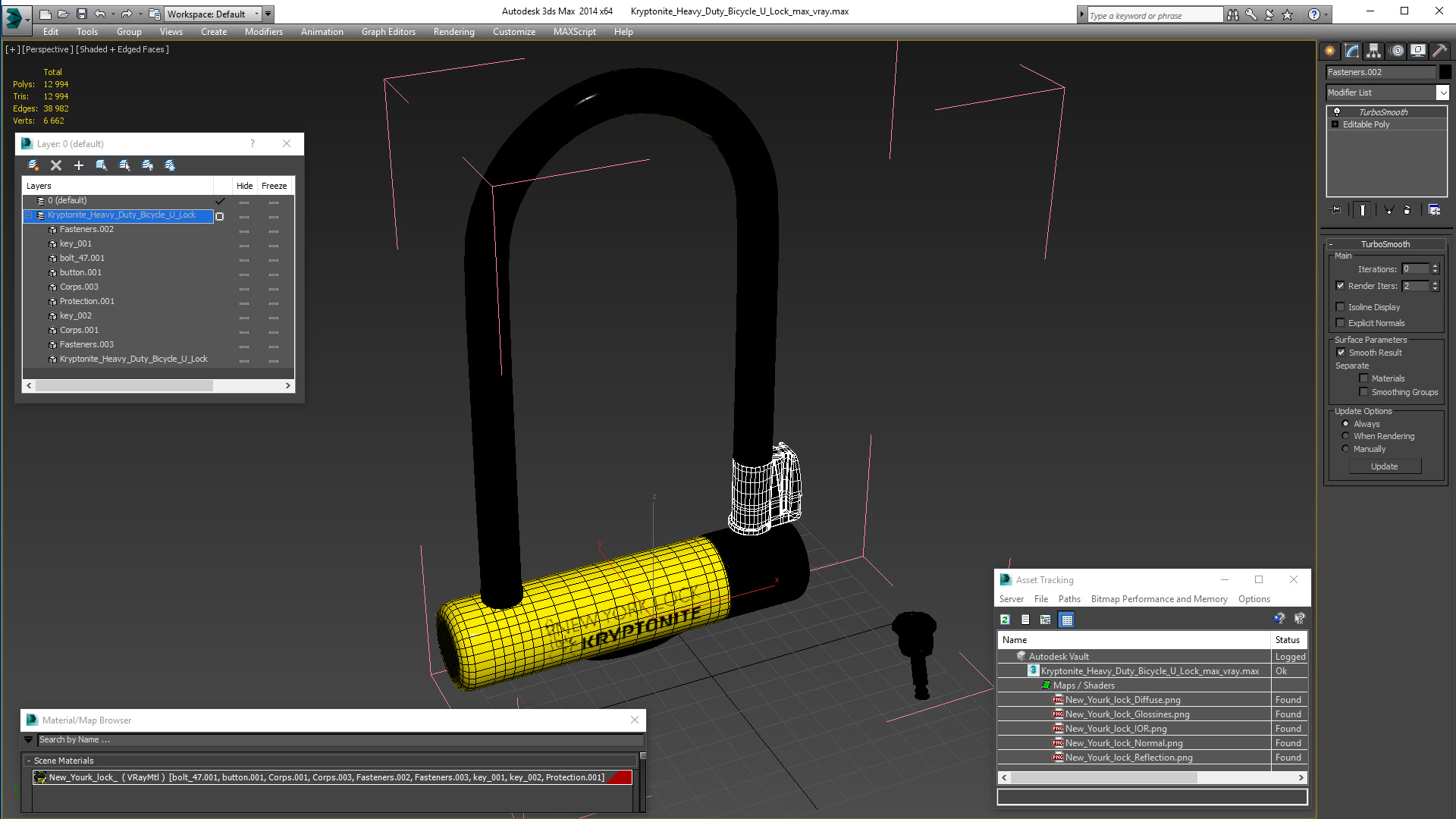This screenshot has height=819, width=1456.
Task: Click Create New Layer icon in Layer dialog
Action: [33, 165]
